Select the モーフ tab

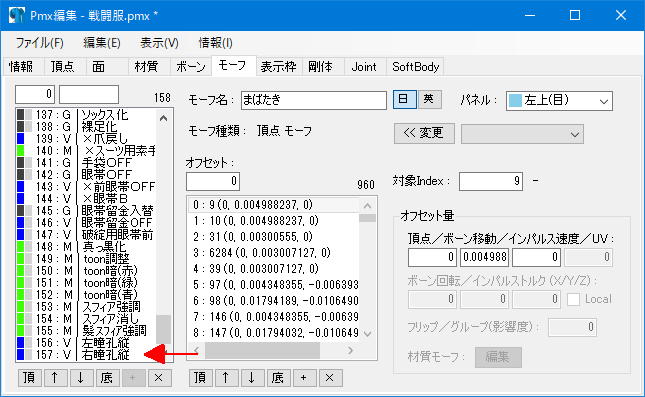point(233,65)
